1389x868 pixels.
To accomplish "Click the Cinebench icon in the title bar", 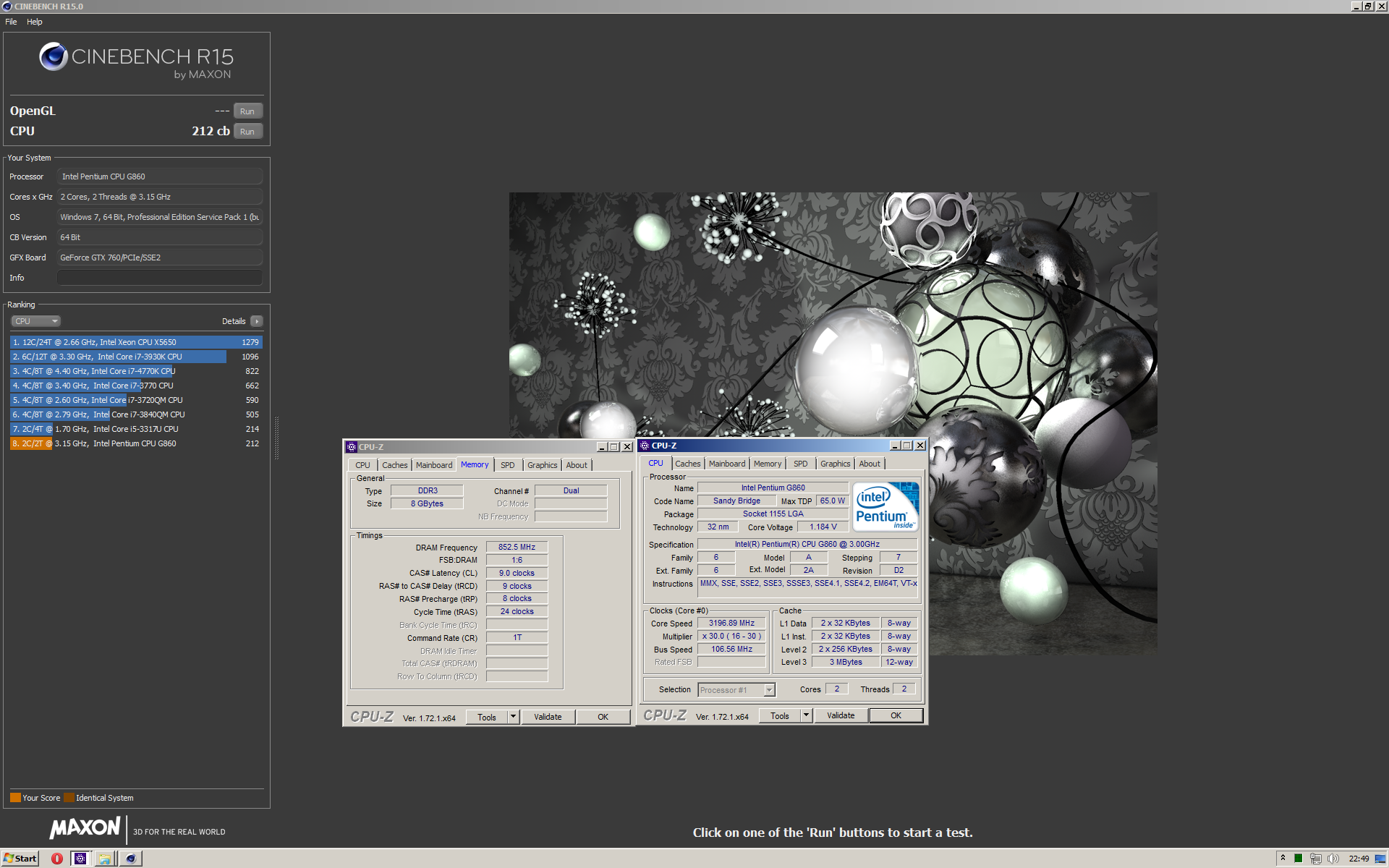I will click(x=7, y=7).
